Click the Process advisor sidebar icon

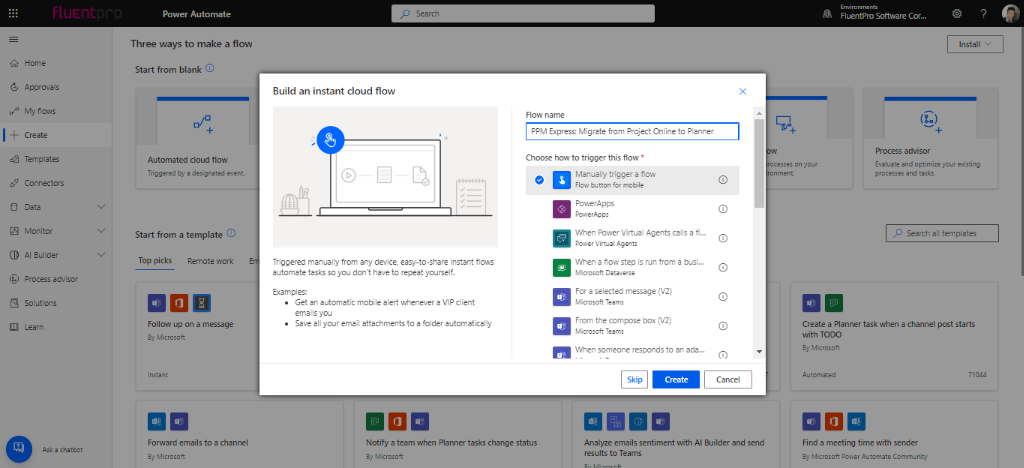click(x=14, y=279)
